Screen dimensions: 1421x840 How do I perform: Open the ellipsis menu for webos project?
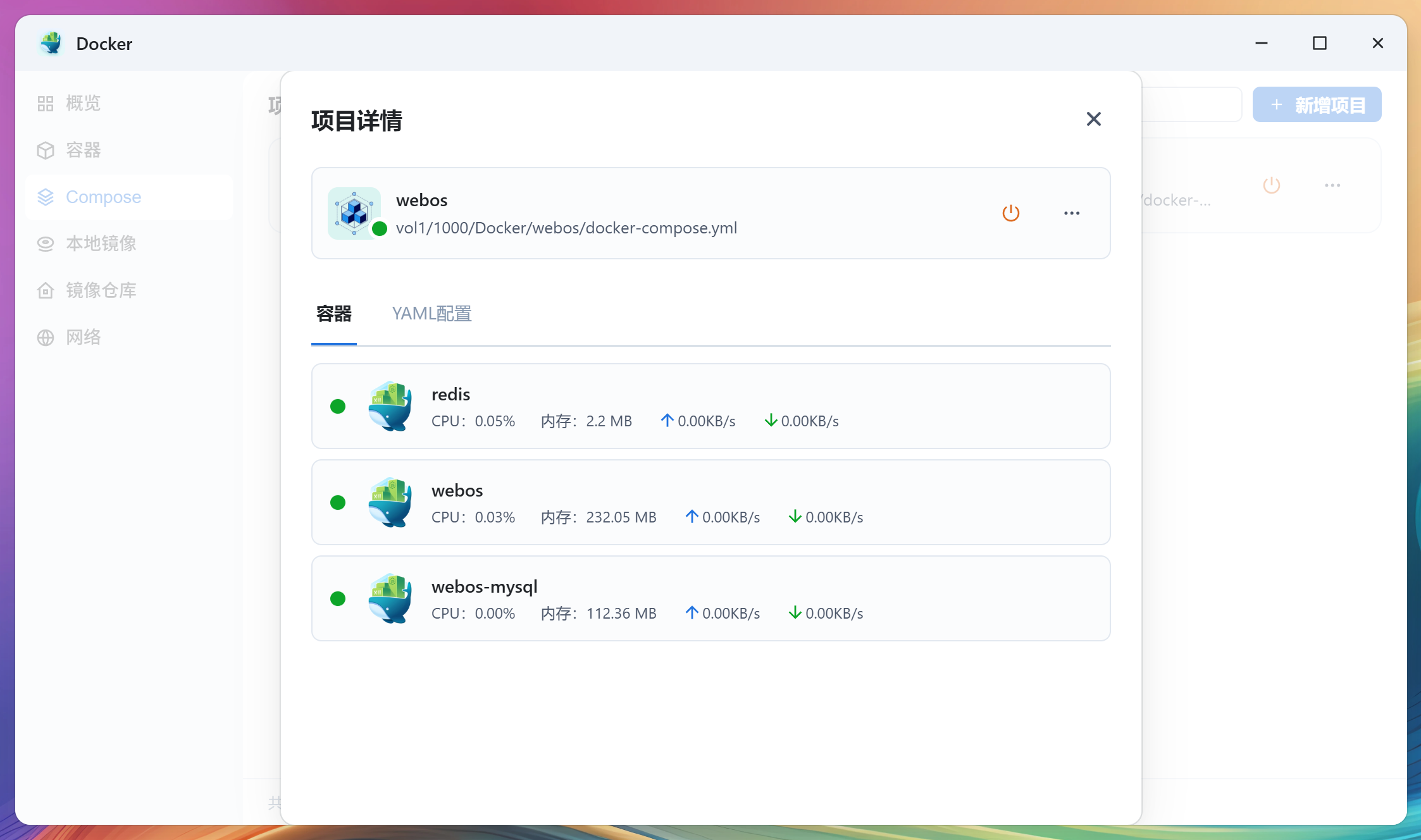point(1070,213)
